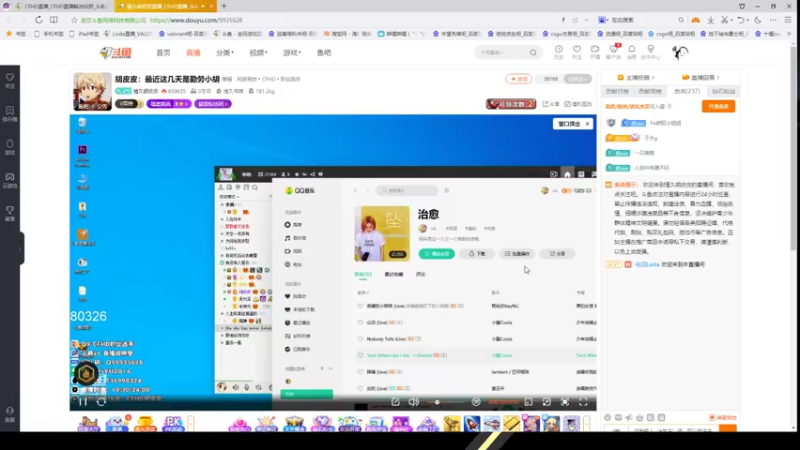The width and height of the screenshot is (800, 450).
Task: Go to 首页 in Douyu navigation
Action: point(163,53)
